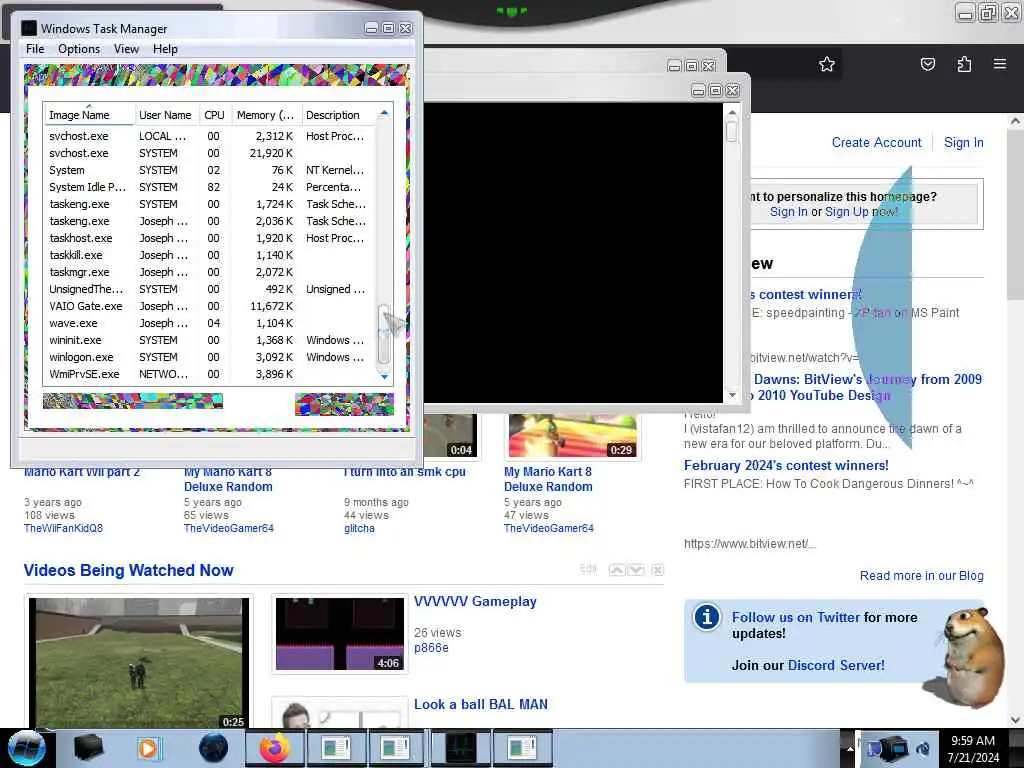The width and height of the screenshot is (1024, 768).
Task: Open the 0:29 Mario Kart video thumbnail
Action: 572,436
